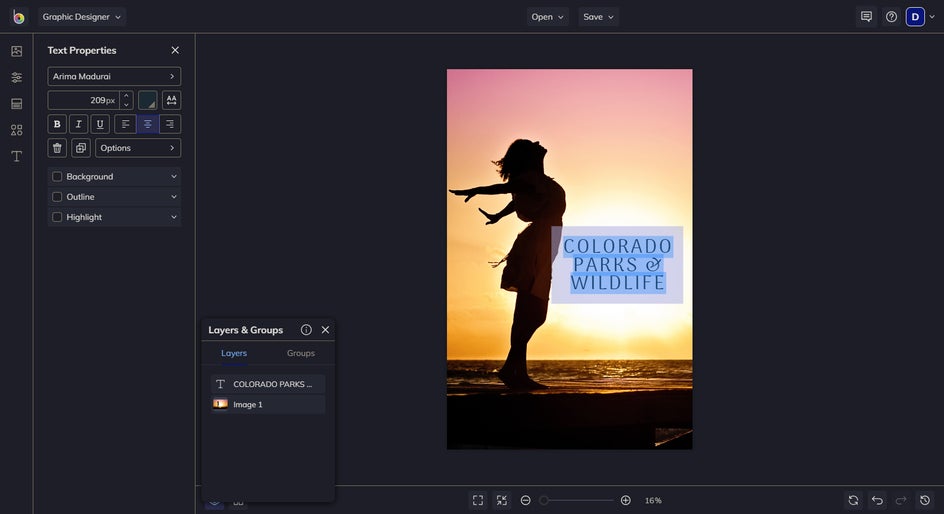Close the Text Properties panel

(175, 50)
